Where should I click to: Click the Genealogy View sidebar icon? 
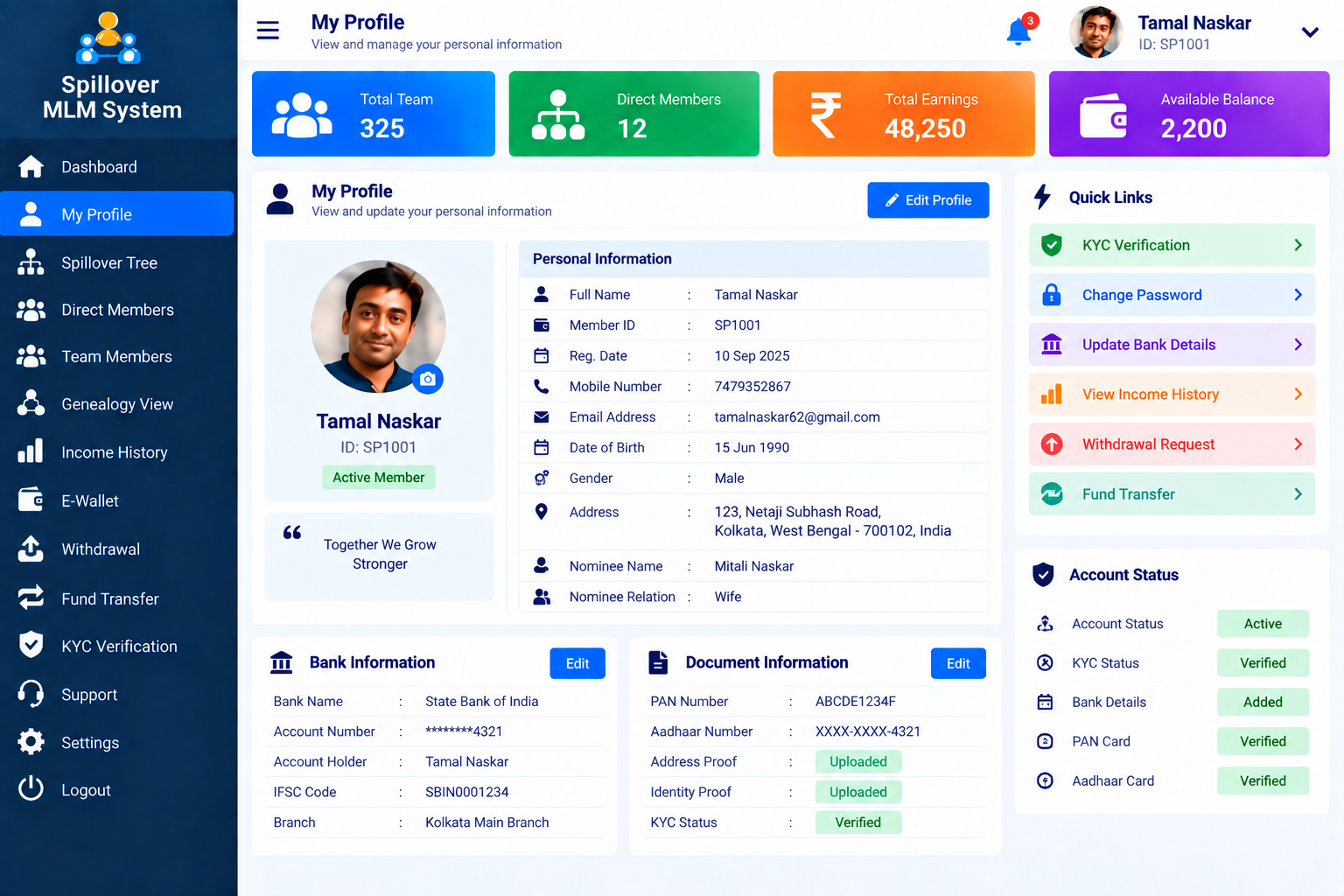click(x=31, y=403)
